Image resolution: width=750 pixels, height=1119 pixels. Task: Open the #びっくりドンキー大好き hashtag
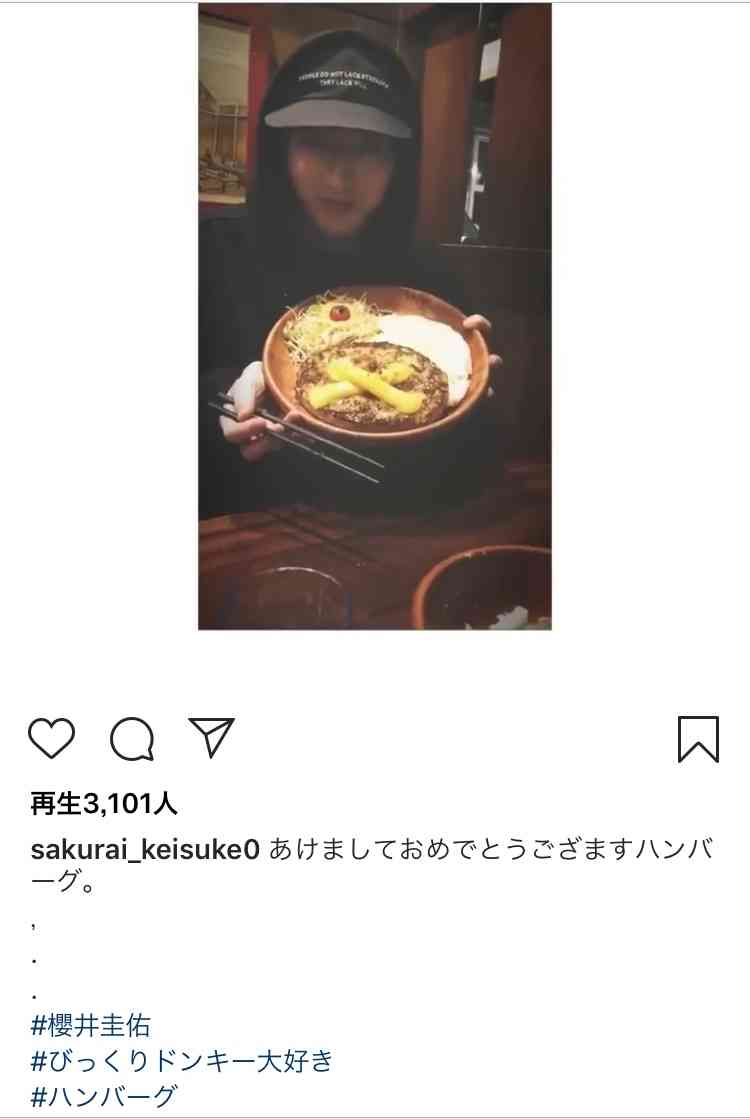click(182, 1060)
